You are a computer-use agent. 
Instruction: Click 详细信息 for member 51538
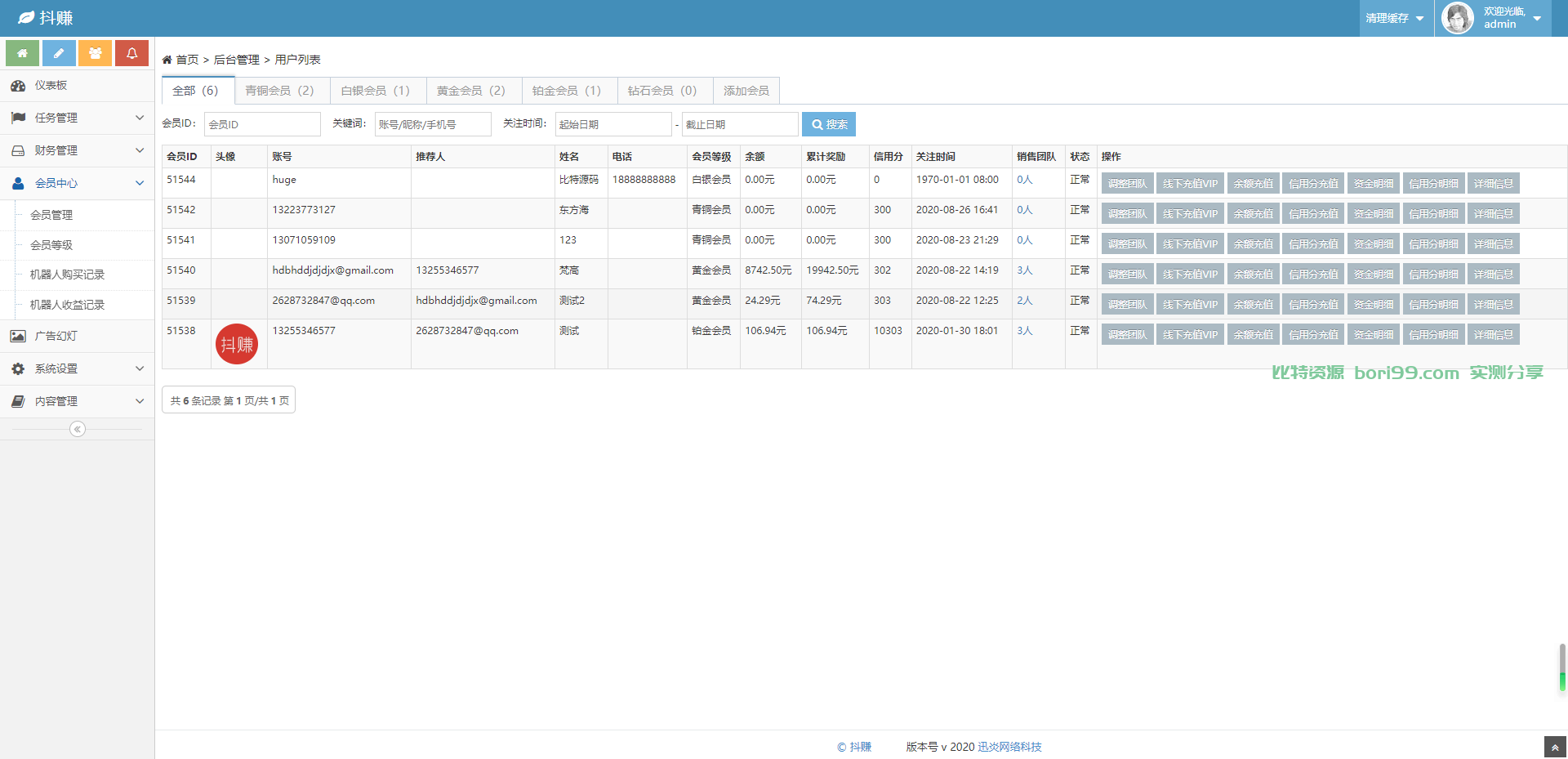click(x=1494, y=335)
